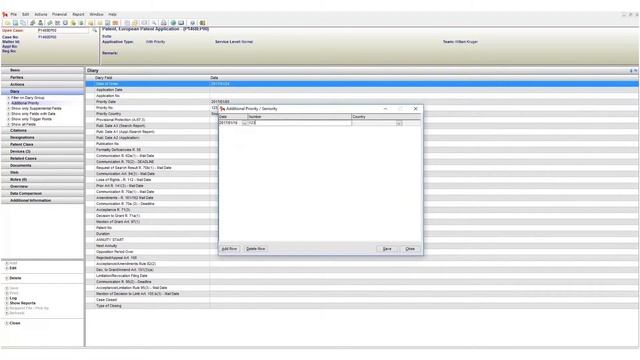The width and height of the screenshot is (640, 360).
Task: Click the magnifier icon in the main toolbar
Action: pyautogui.click(x=154, y=23)
